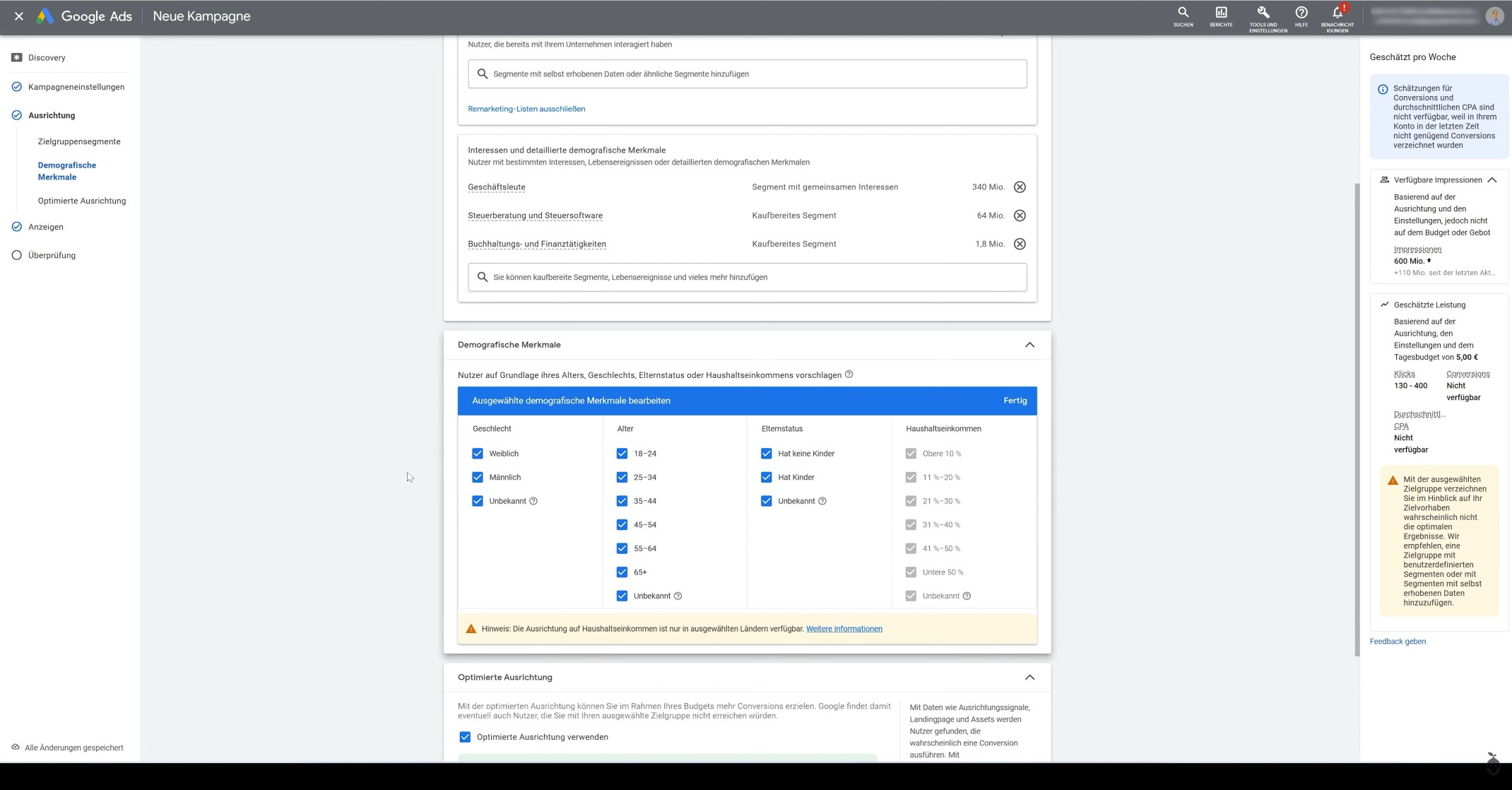Open Steuerberatung und Steuersoftware segment link
The image size is (1512, 790).
(x=535, y=216)
